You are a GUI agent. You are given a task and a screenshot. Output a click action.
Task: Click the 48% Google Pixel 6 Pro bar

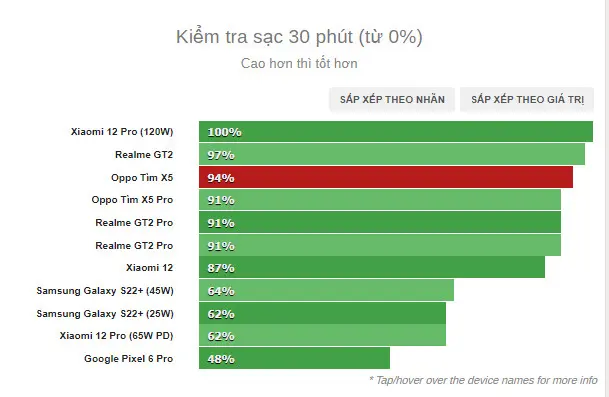coord(294,359)
